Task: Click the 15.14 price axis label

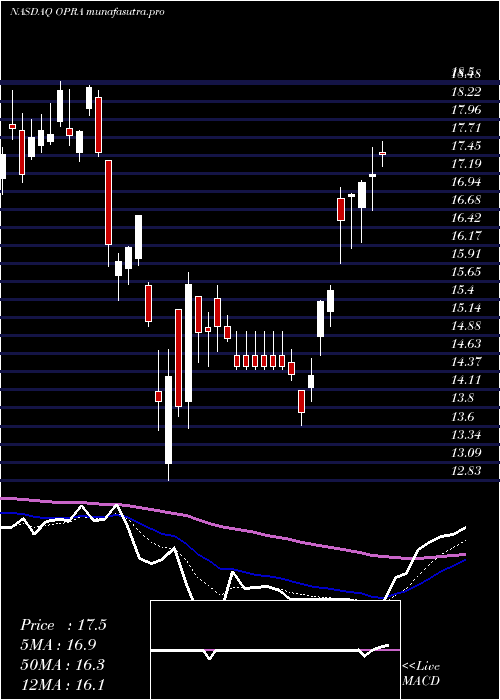Action: 467,308
